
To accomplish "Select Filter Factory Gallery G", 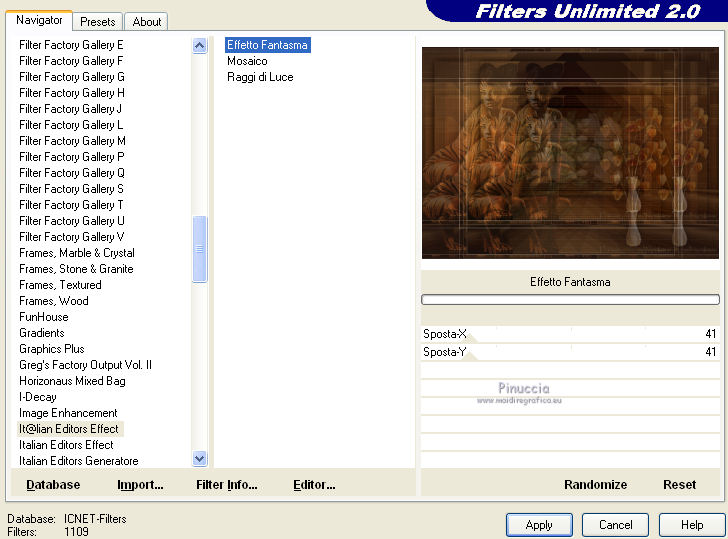I will point(72,77).
